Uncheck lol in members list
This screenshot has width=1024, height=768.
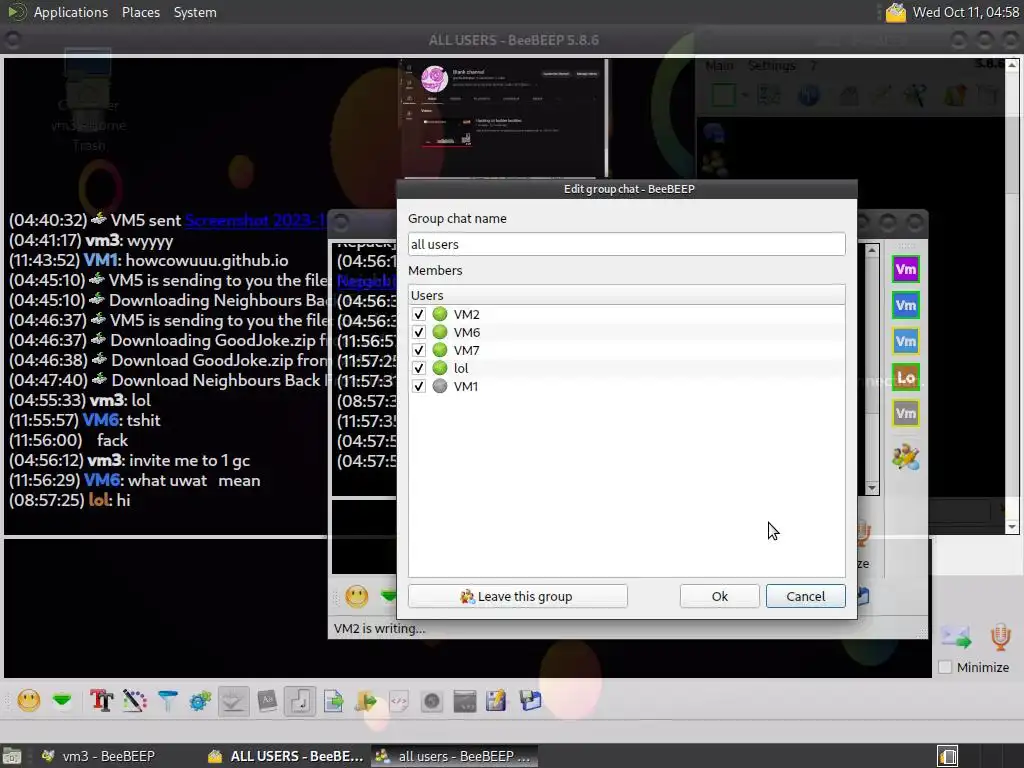click(x=419, y=368)
